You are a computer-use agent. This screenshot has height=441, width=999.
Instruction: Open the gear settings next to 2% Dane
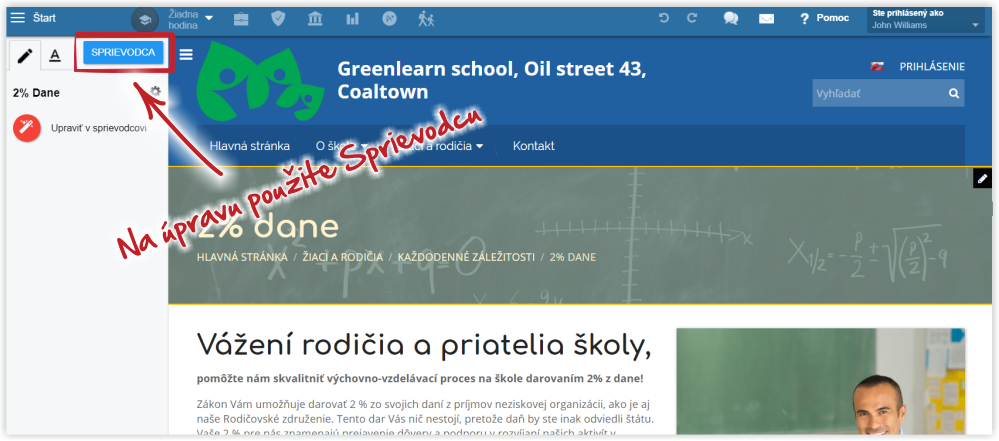tap(155, 92)
